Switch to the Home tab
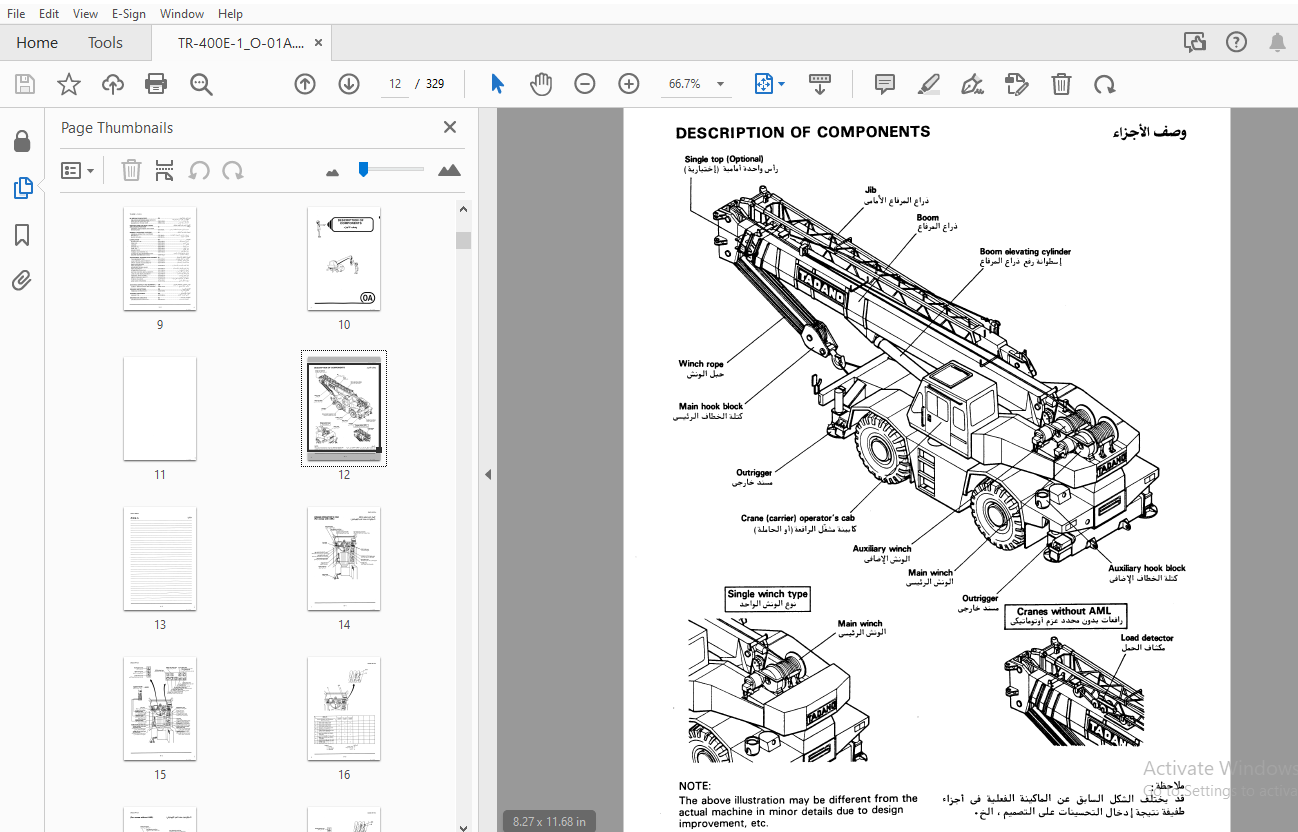 click(x=37, y=43)
